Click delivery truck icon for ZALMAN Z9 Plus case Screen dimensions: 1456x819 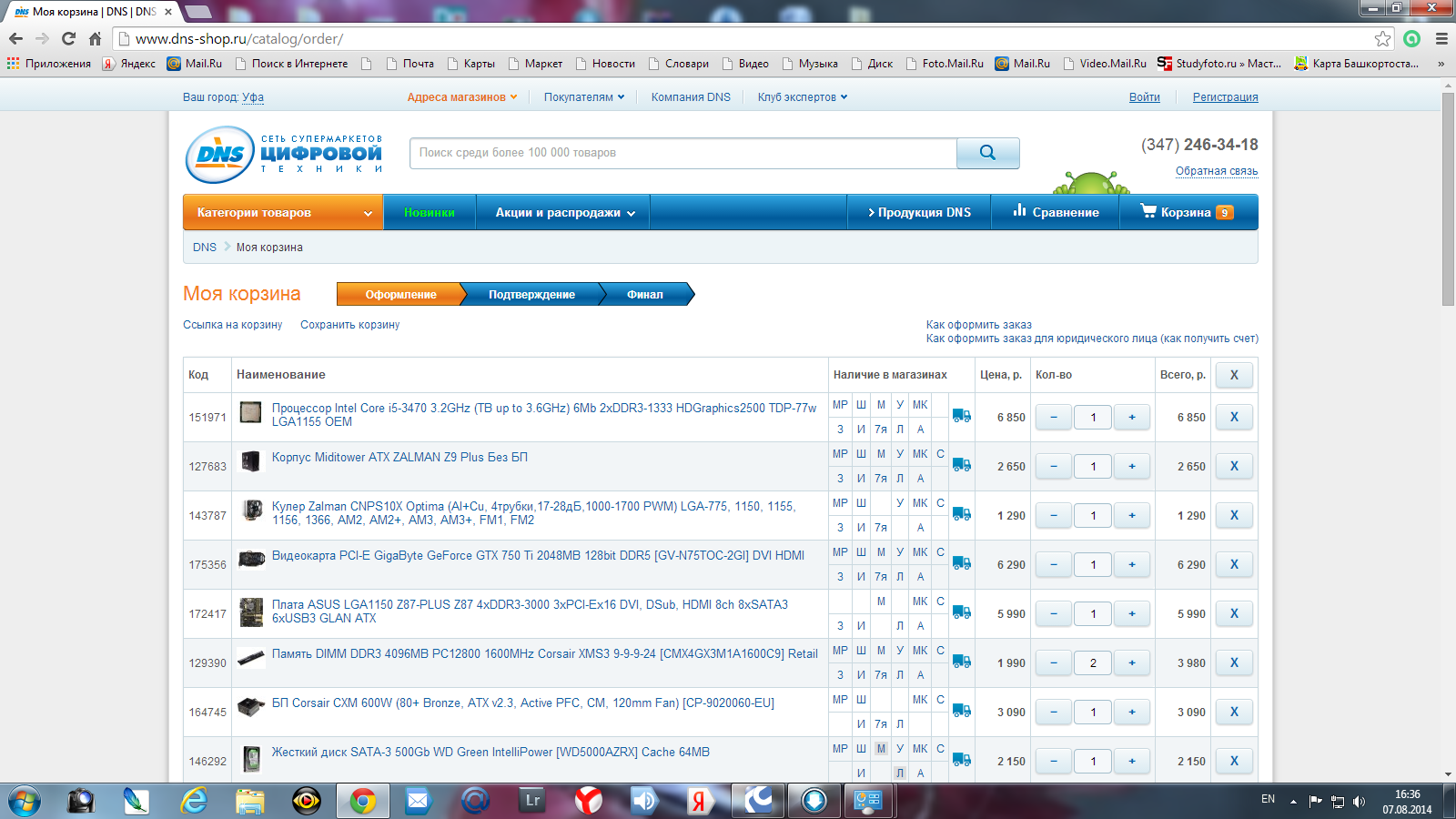[962, 465]
